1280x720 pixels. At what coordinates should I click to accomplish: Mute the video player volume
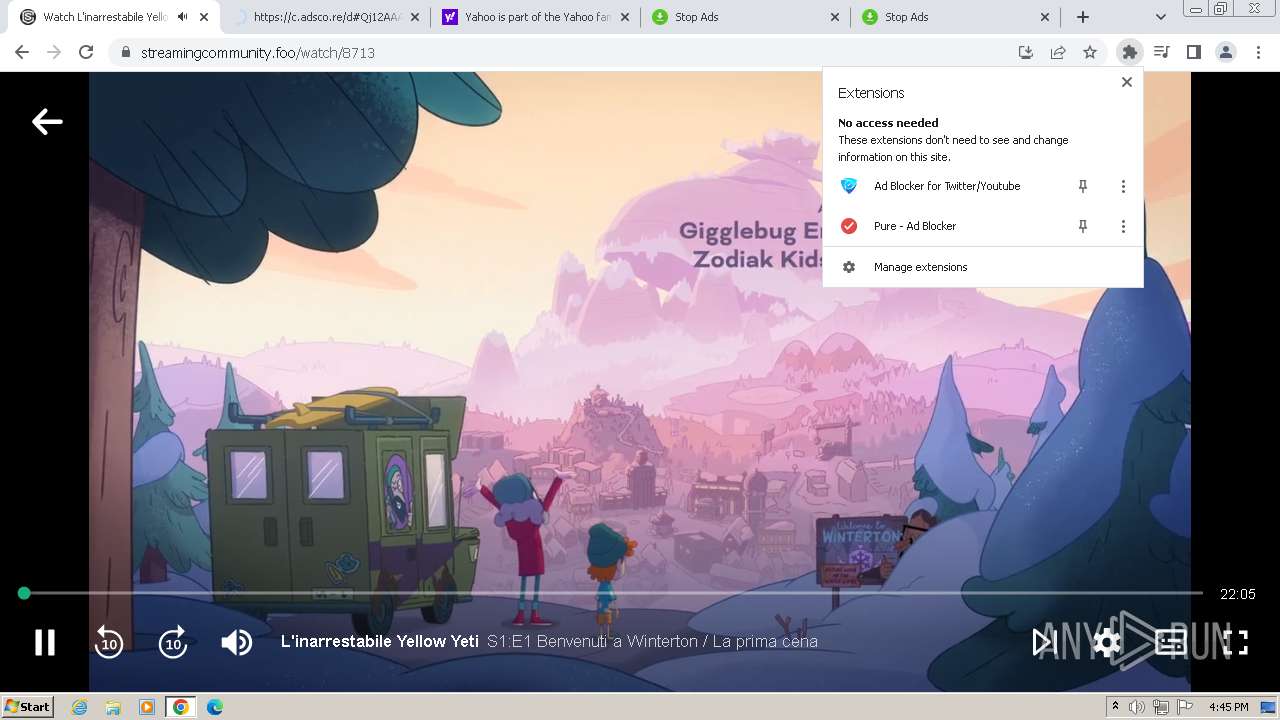(x=237, y=642)
